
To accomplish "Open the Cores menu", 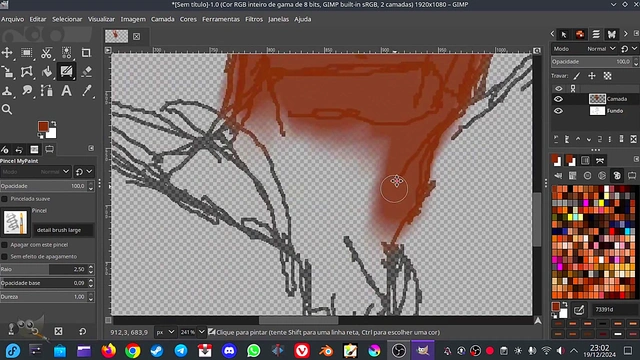I will point(188,19).
